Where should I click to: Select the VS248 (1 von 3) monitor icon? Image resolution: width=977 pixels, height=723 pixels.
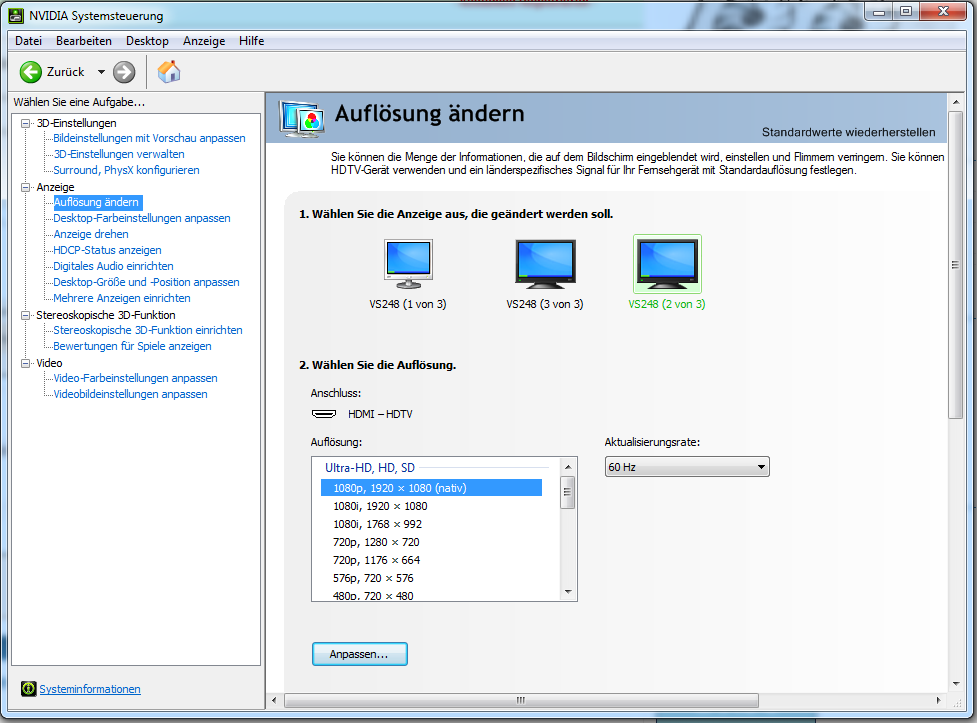pos(408,264)
